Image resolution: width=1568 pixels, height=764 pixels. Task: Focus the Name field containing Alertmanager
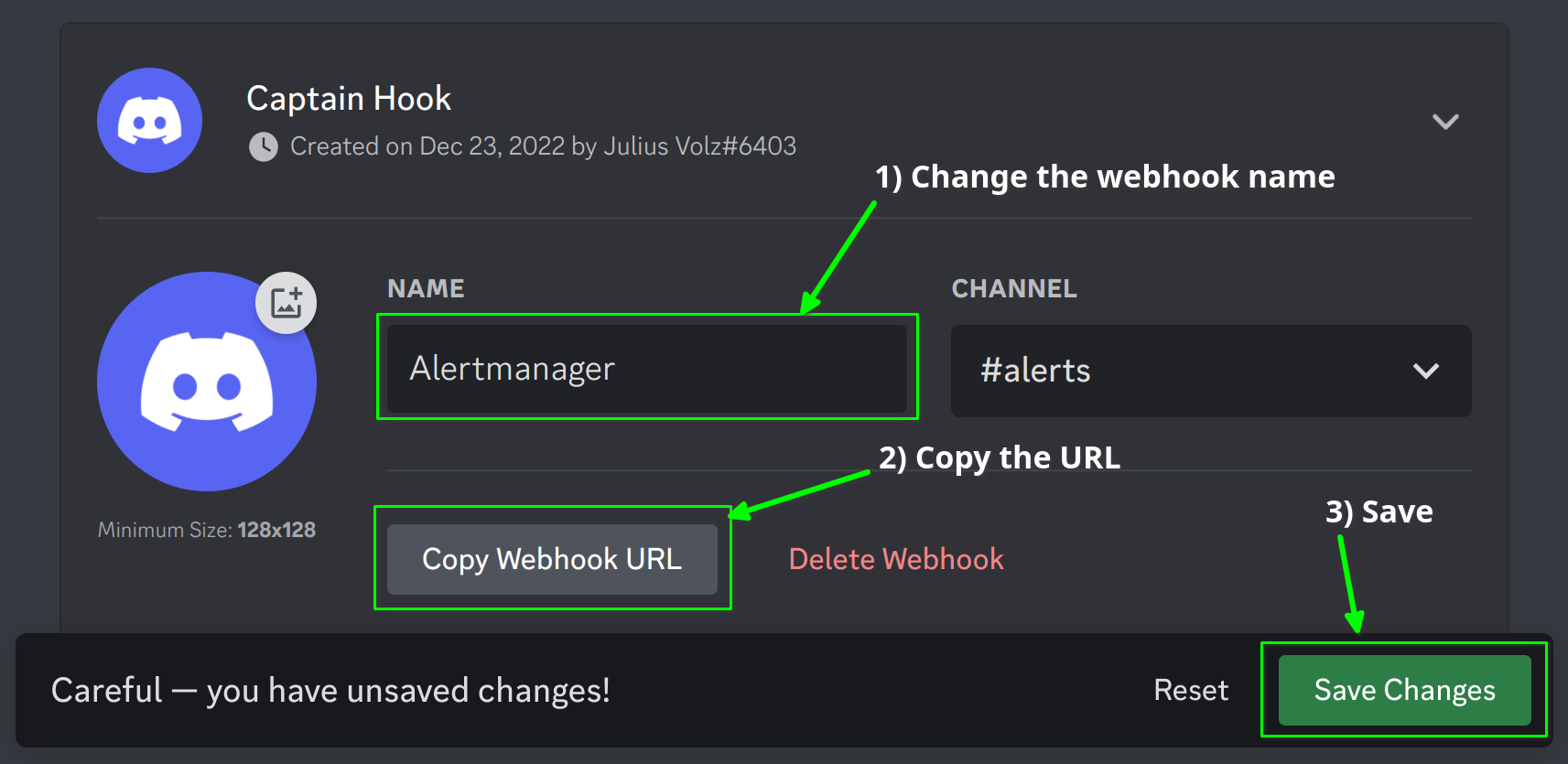646,369
